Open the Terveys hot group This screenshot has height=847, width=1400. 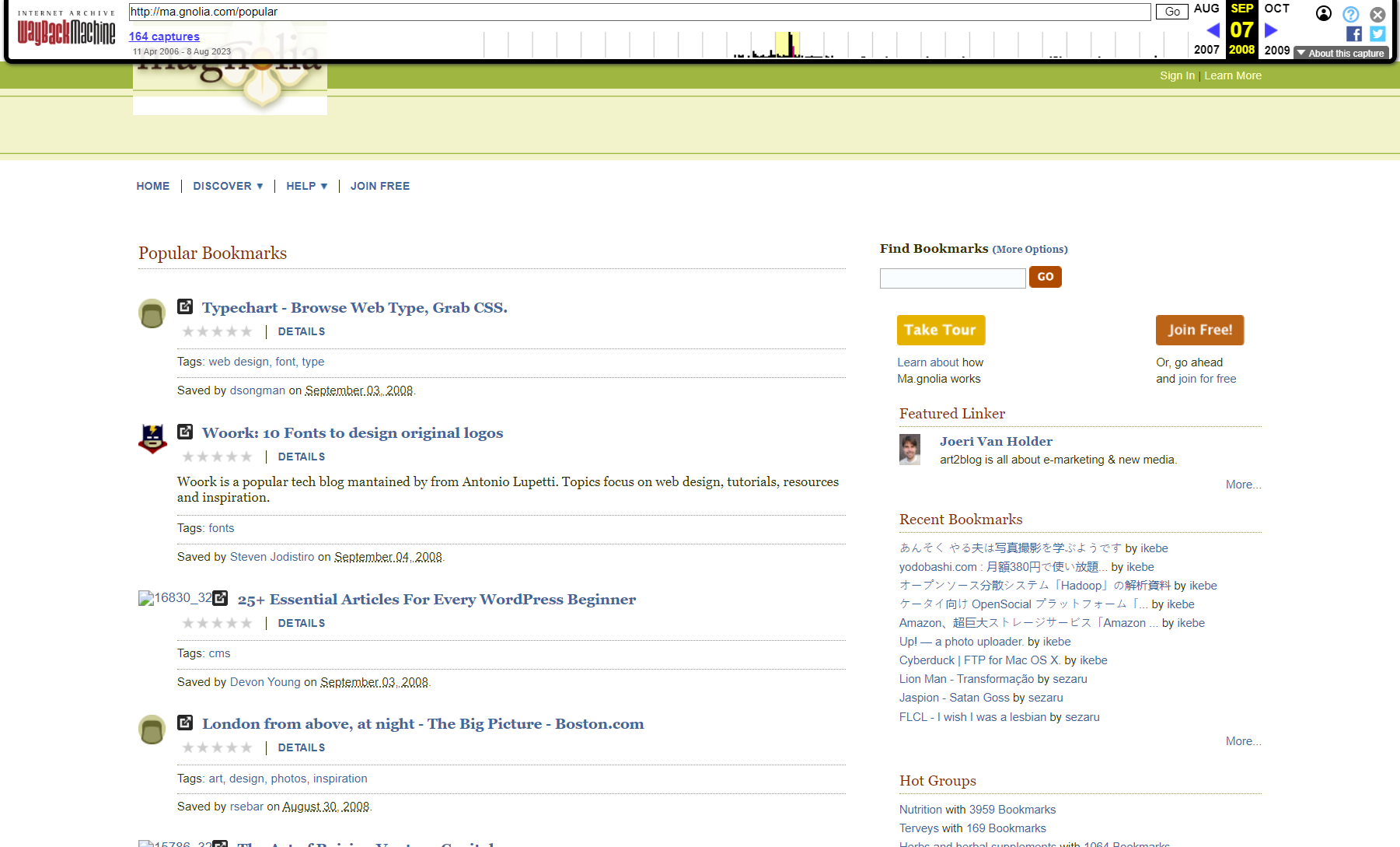coord(919,828)
